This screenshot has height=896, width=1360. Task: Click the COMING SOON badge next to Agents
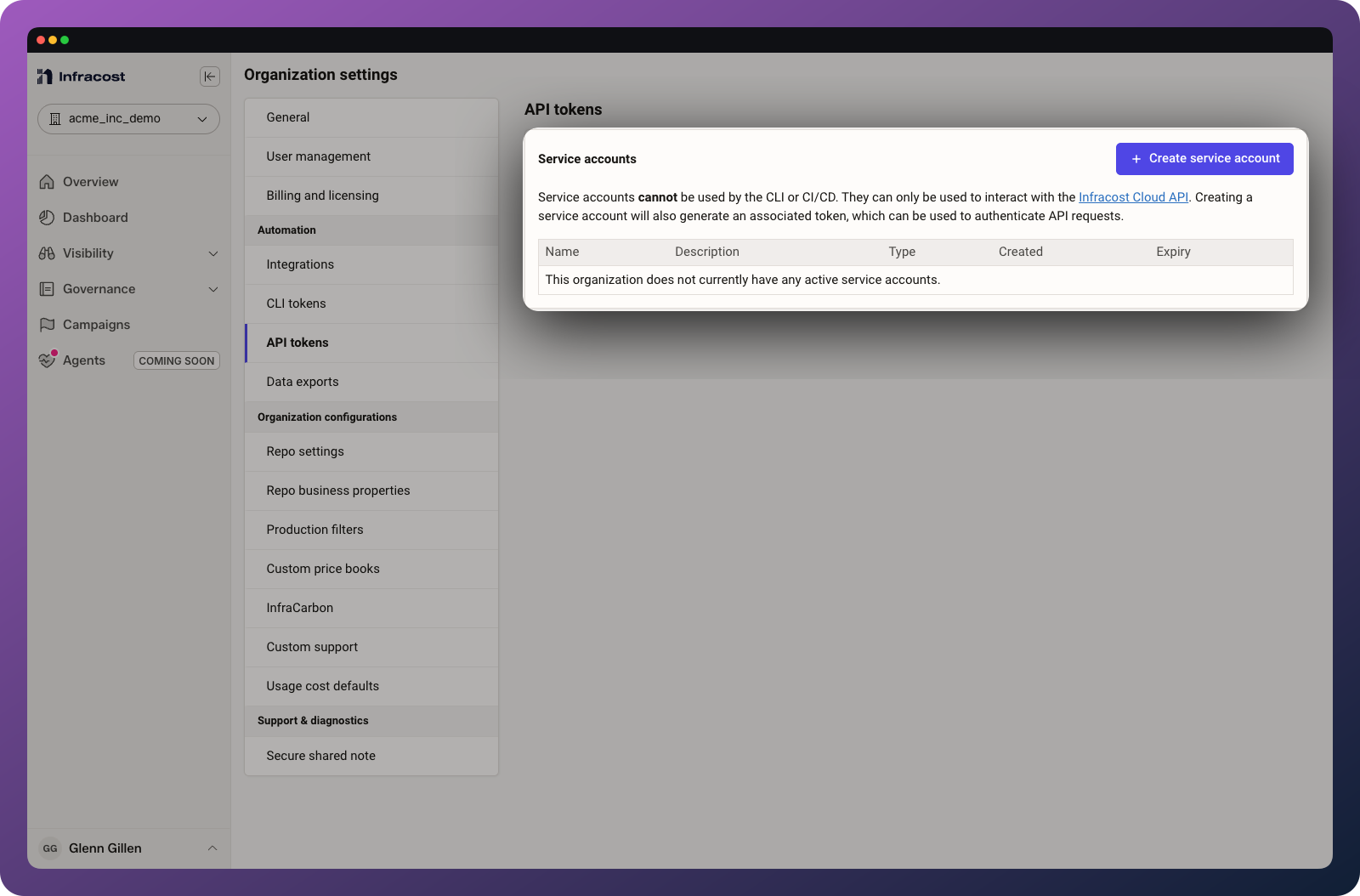pyautogui.click(x=177, y=361)
